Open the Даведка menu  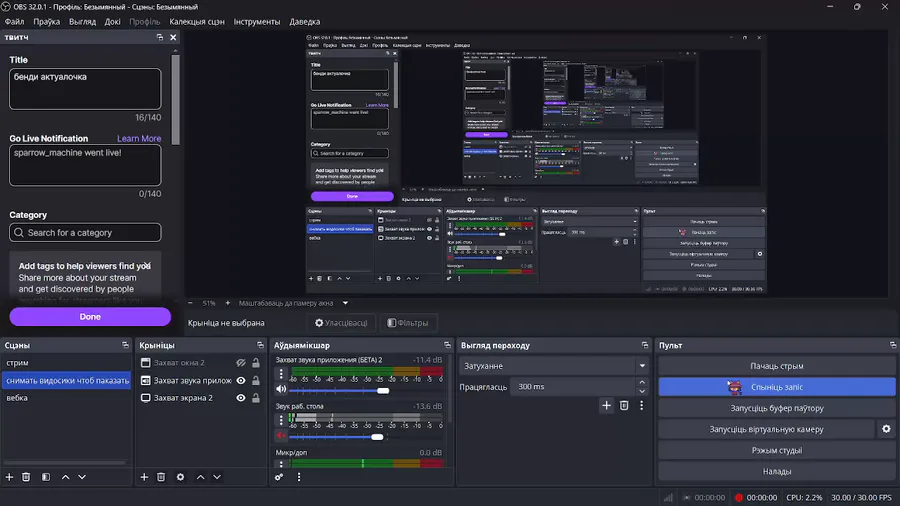click(x=305, y=22)
